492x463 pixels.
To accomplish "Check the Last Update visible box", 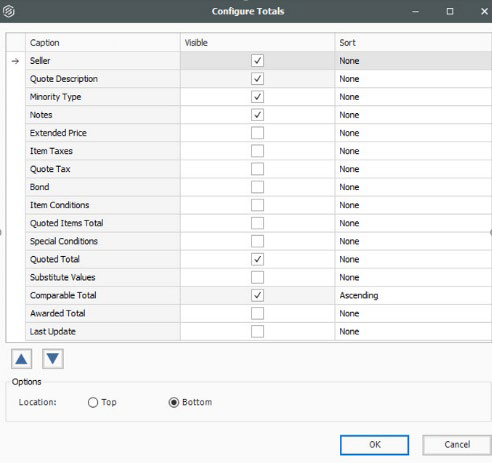I will [x=257, y=331].
